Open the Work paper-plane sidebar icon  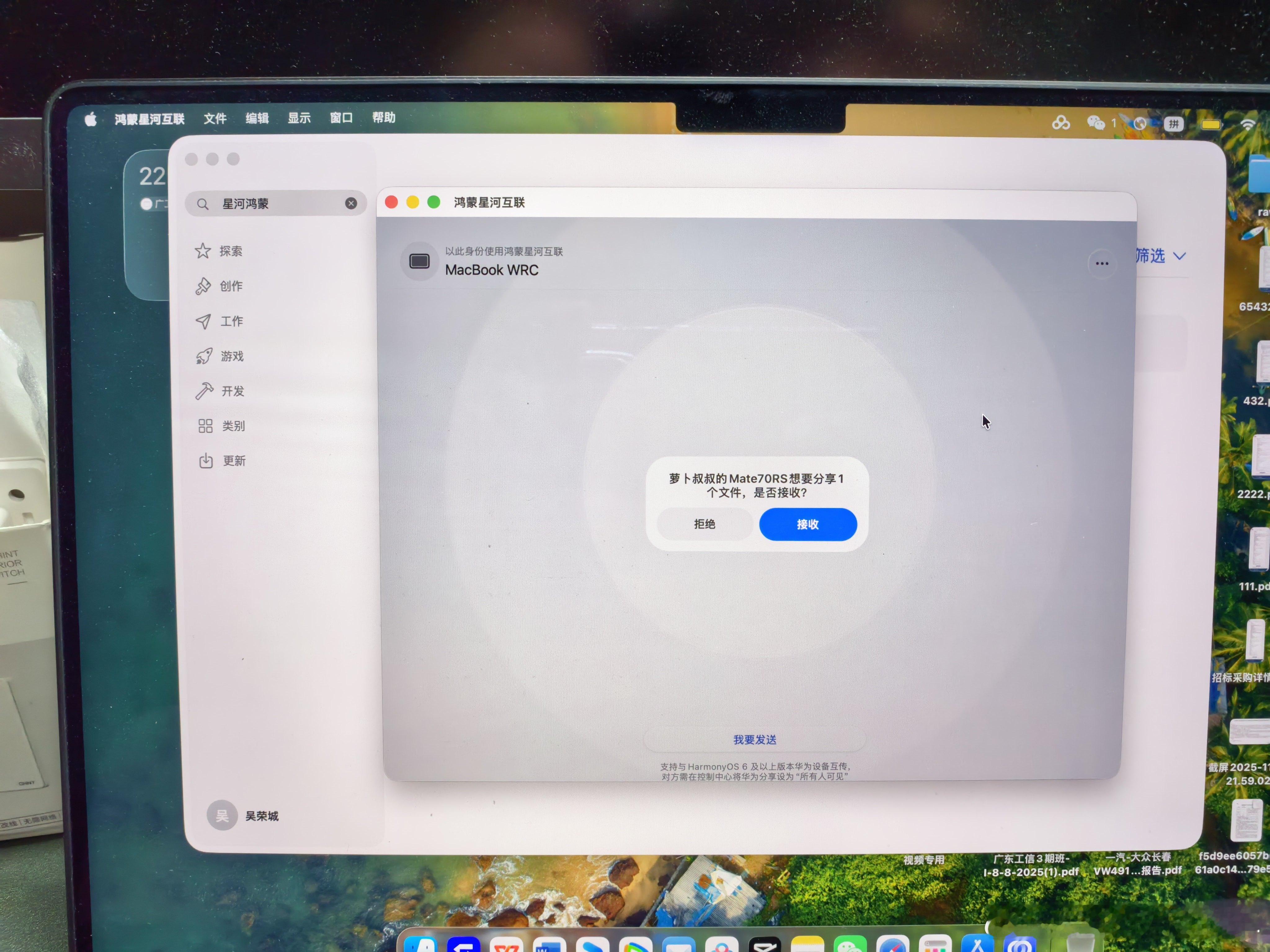click(203, 321)
